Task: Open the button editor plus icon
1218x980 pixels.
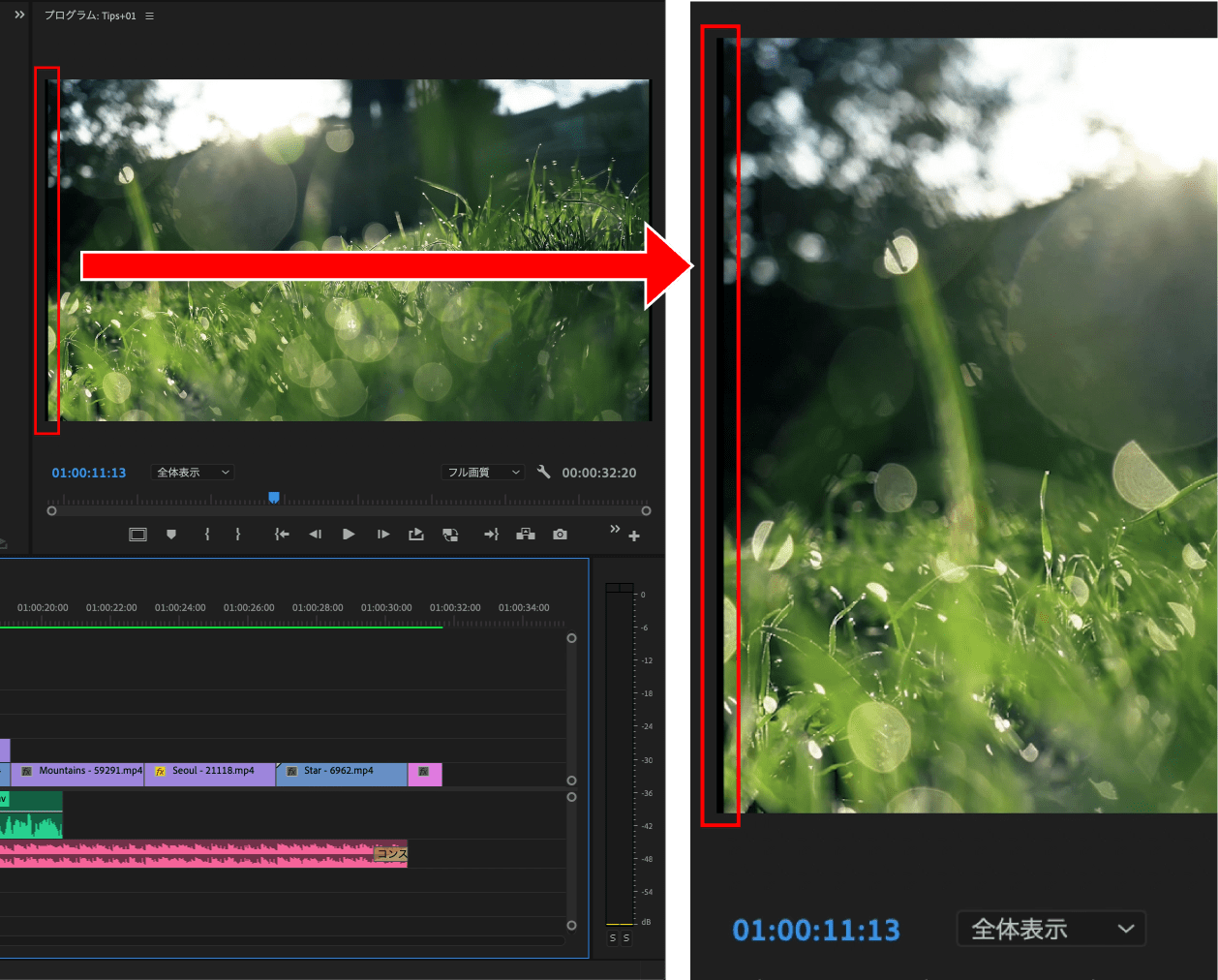Action: 634,536
